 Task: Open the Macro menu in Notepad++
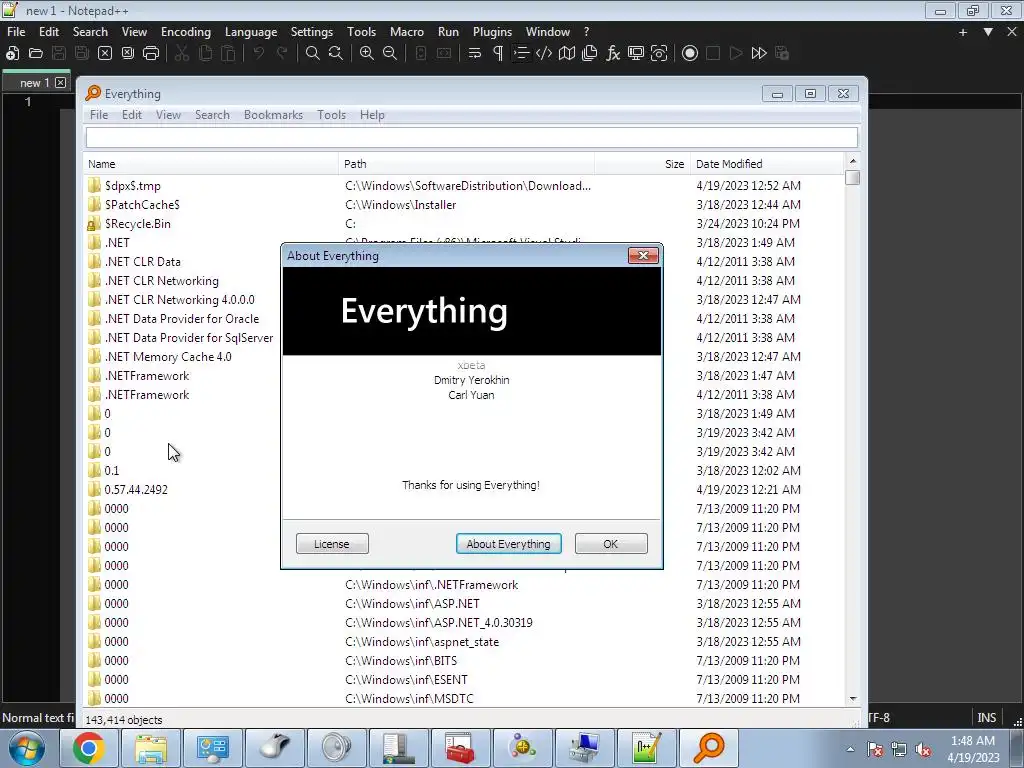coord(407,31)
